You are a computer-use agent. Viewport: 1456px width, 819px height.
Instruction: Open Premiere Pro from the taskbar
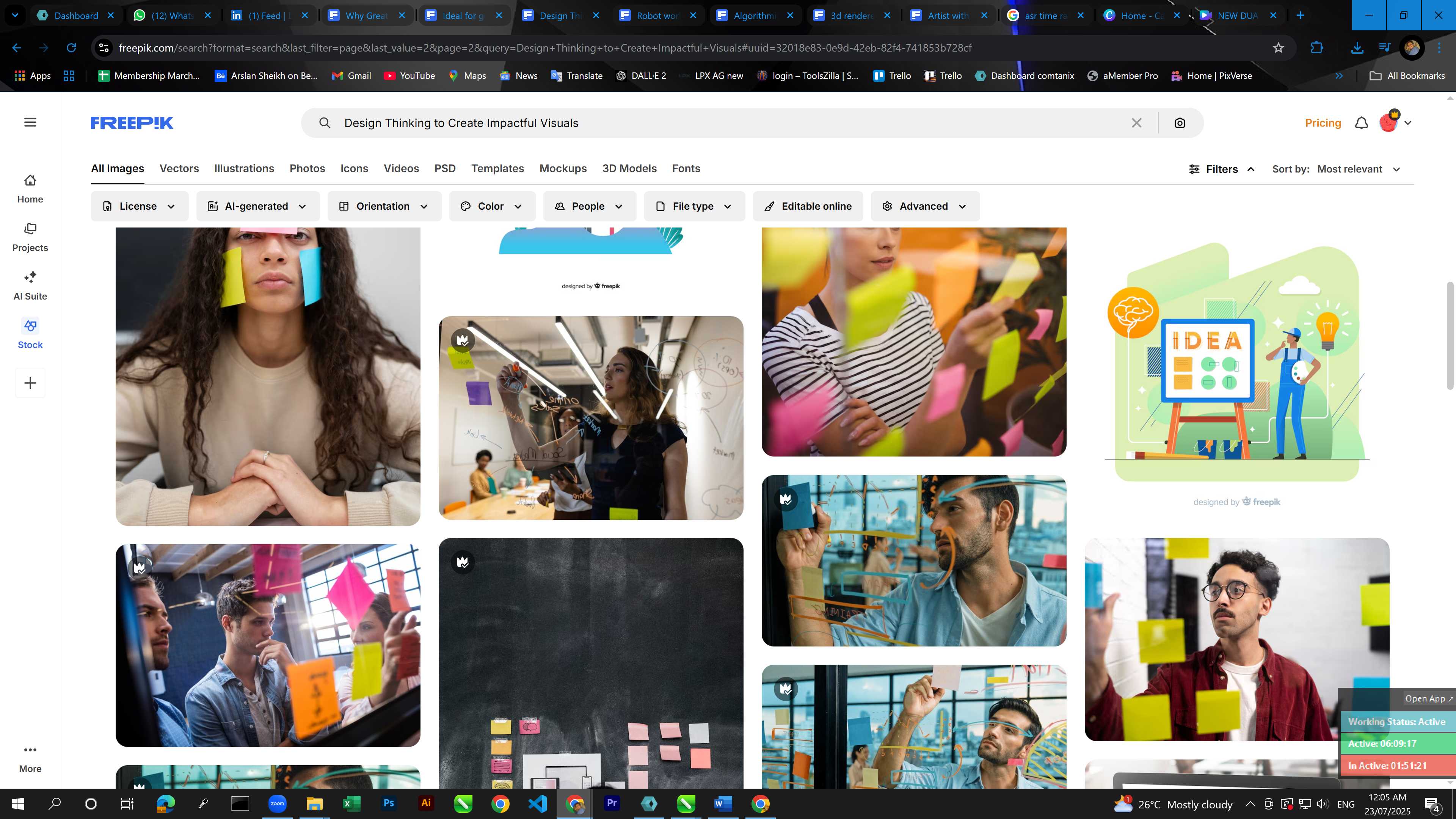coord(612,803)
